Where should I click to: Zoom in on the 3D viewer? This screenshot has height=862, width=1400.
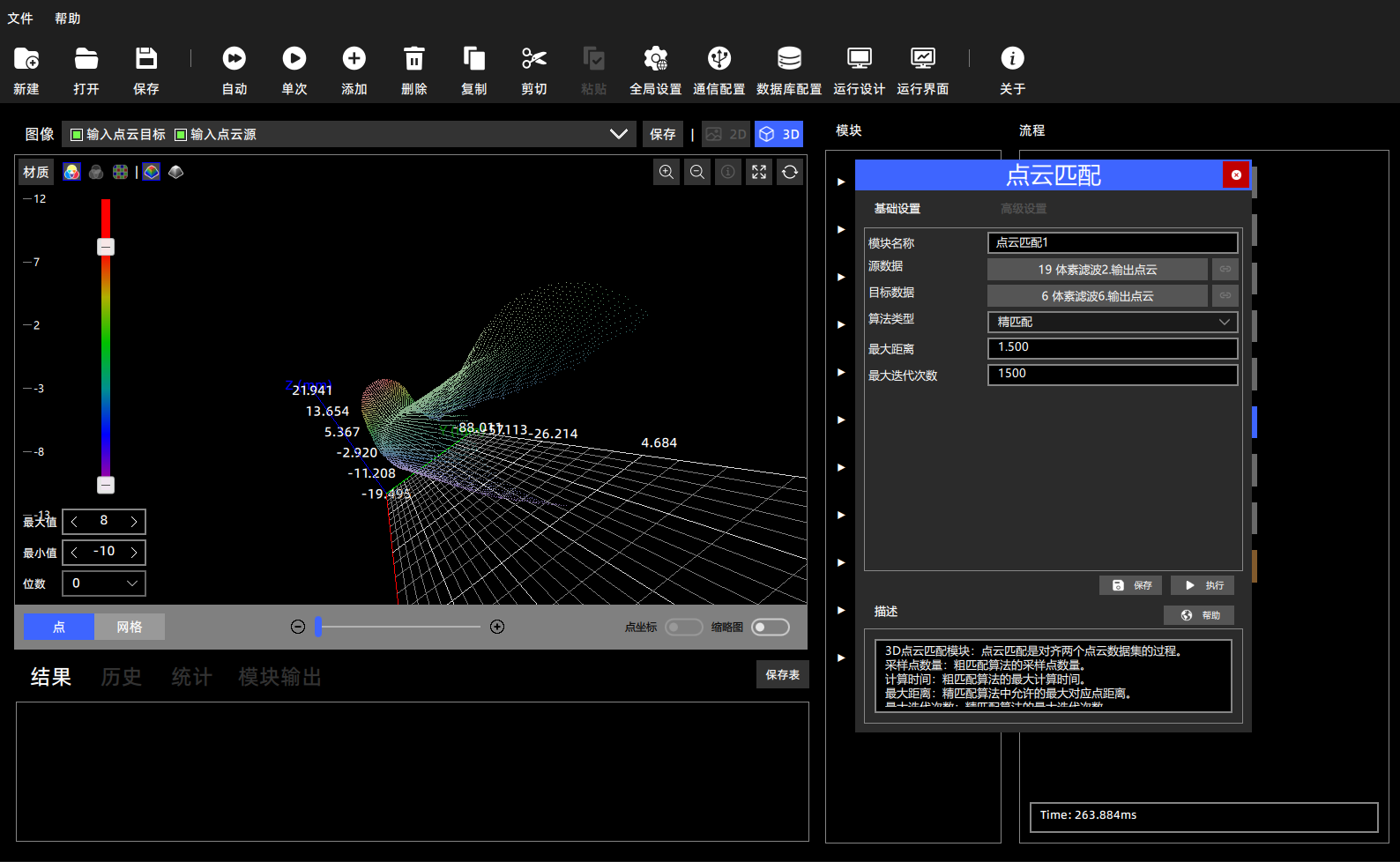click(666, 172)
